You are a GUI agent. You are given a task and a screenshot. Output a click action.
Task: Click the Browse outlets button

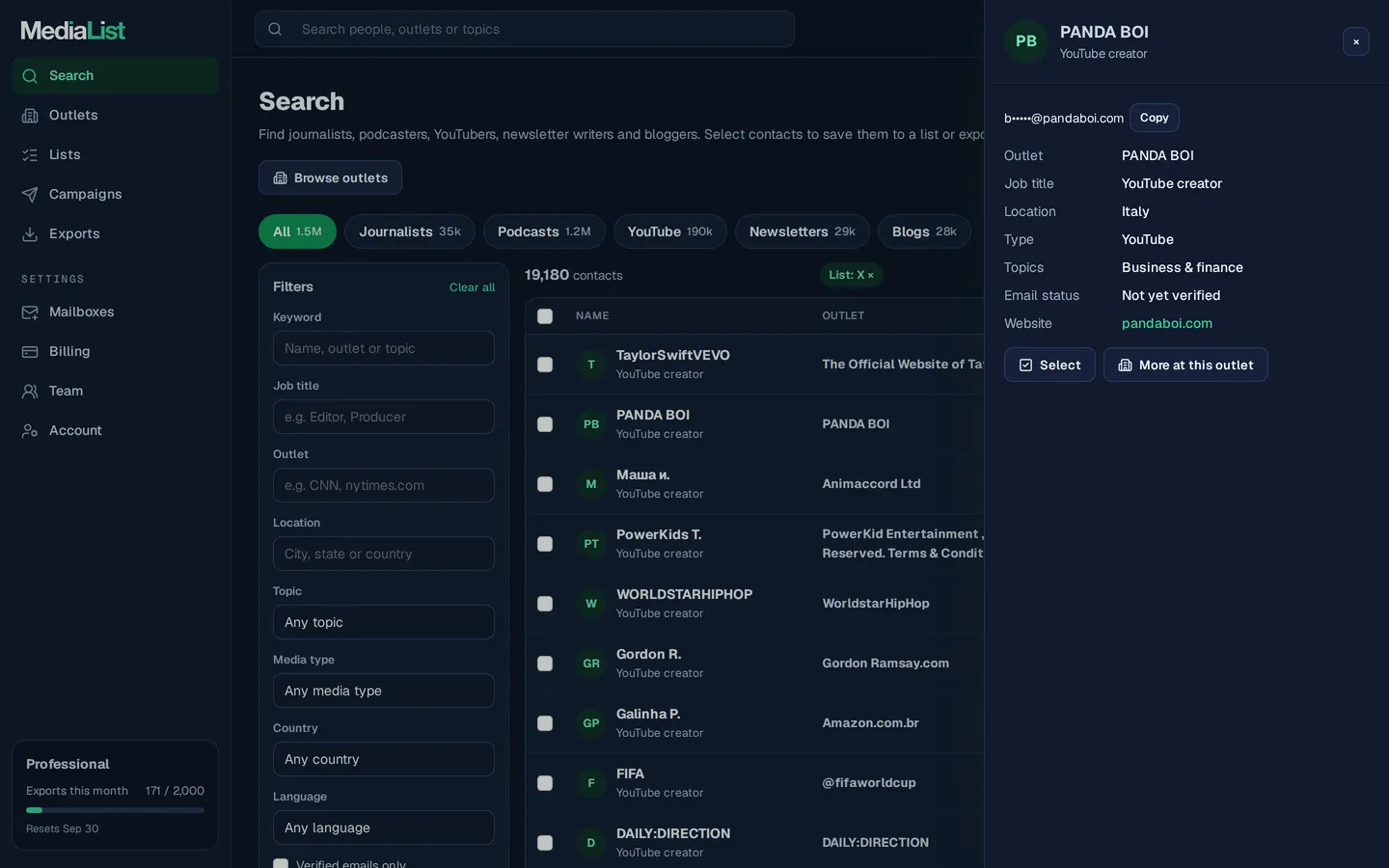[x=330, y=177]
